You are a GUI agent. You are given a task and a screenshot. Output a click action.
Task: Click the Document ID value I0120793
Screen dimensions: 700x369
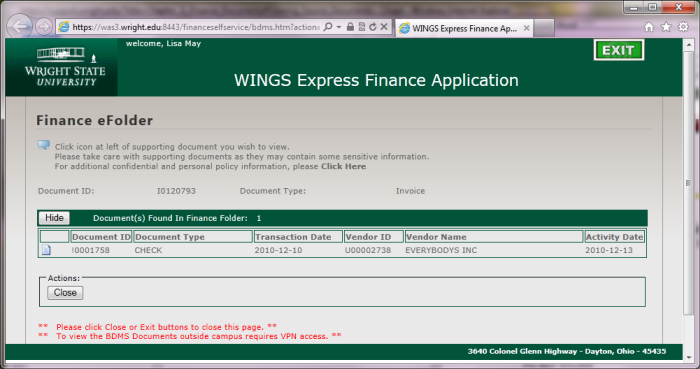point(176,191)
